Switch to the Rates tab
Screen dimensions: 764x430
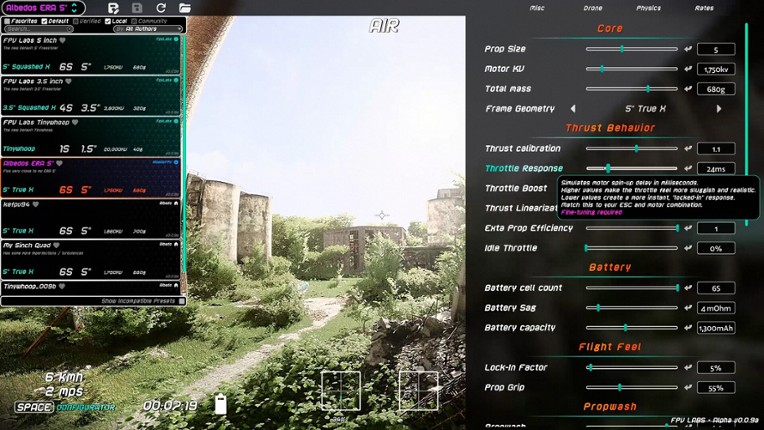click(x=704, y=8)
